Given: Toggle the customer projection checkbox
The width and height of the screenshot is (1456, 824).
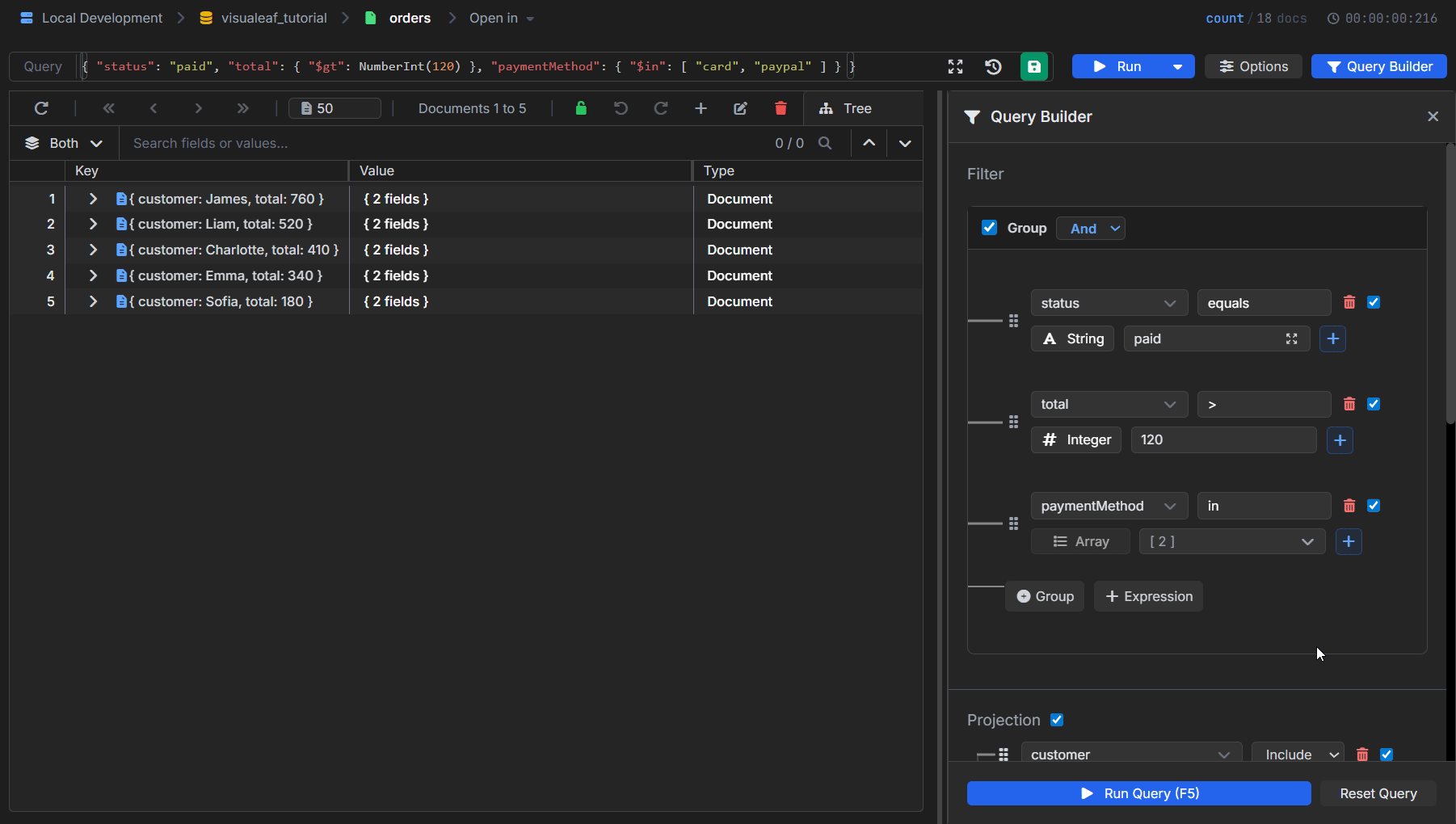Looking at the screenshot, I should (x=1387, y=755).
